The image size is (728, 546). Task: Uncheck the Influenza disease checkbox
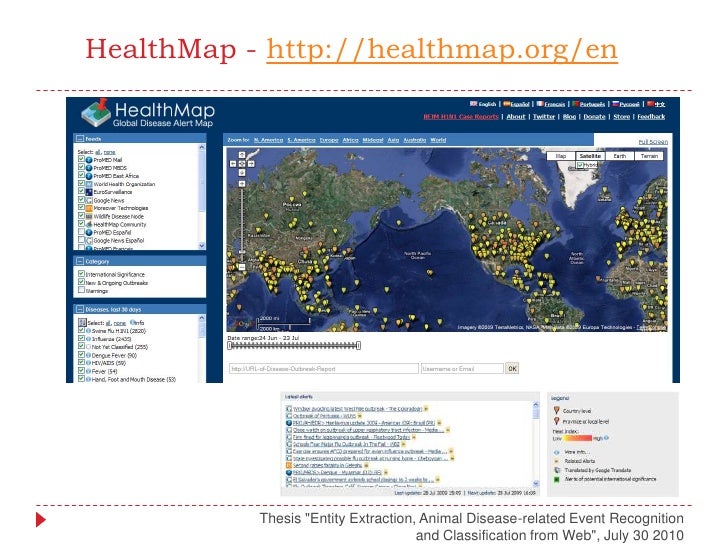point(81,338)
